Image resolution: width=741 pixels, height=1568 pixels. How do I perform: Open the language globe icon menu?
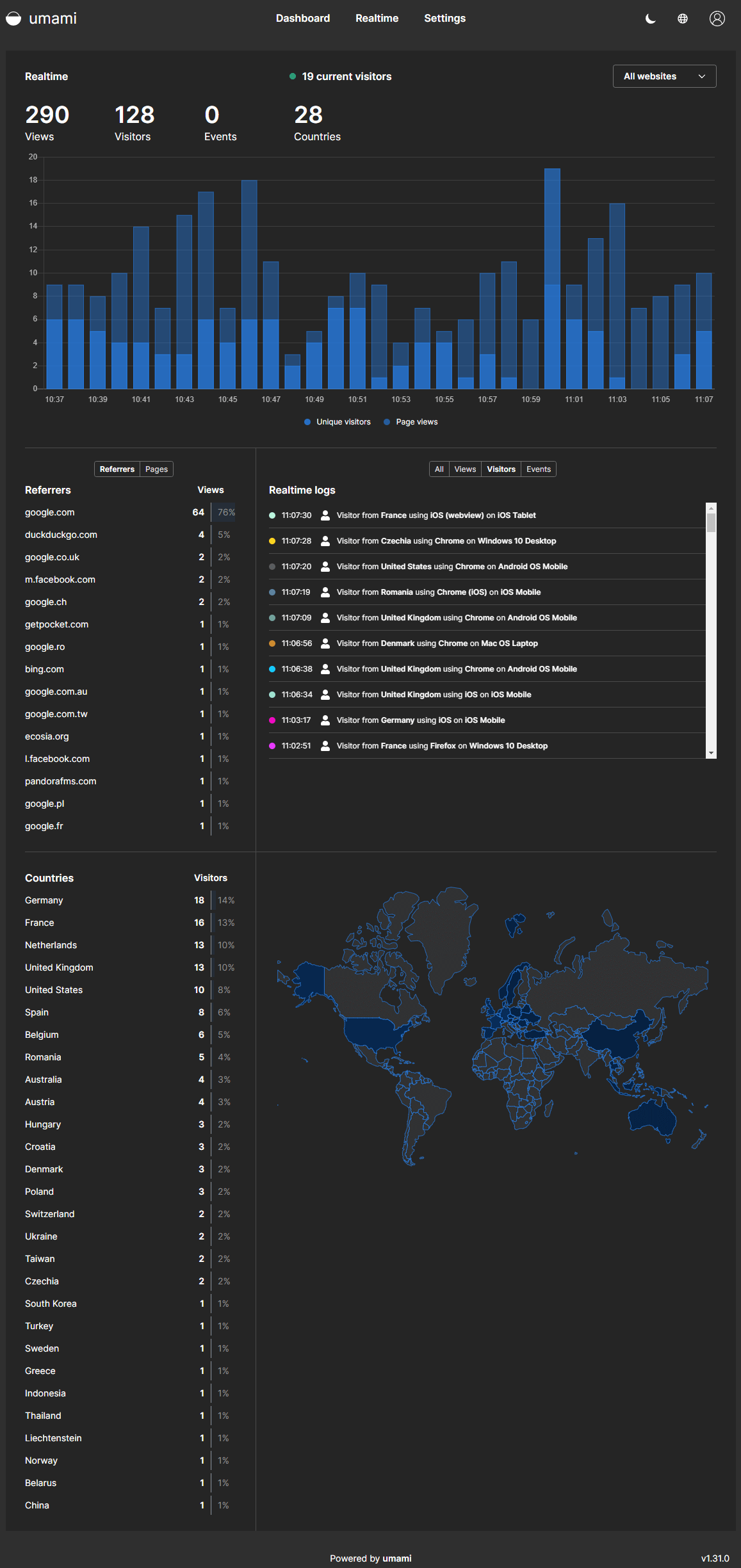click(x=683, y=19)
